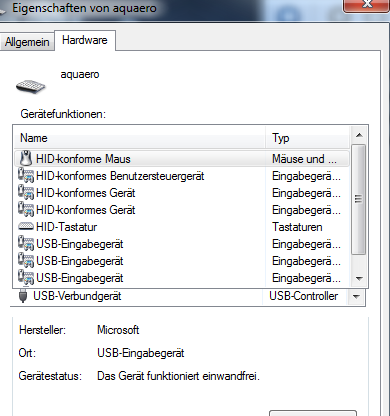The height and width of the screenshot is (416, 390).
Task: Click the Tastaturen type cell
Action: tap(297, 227)
